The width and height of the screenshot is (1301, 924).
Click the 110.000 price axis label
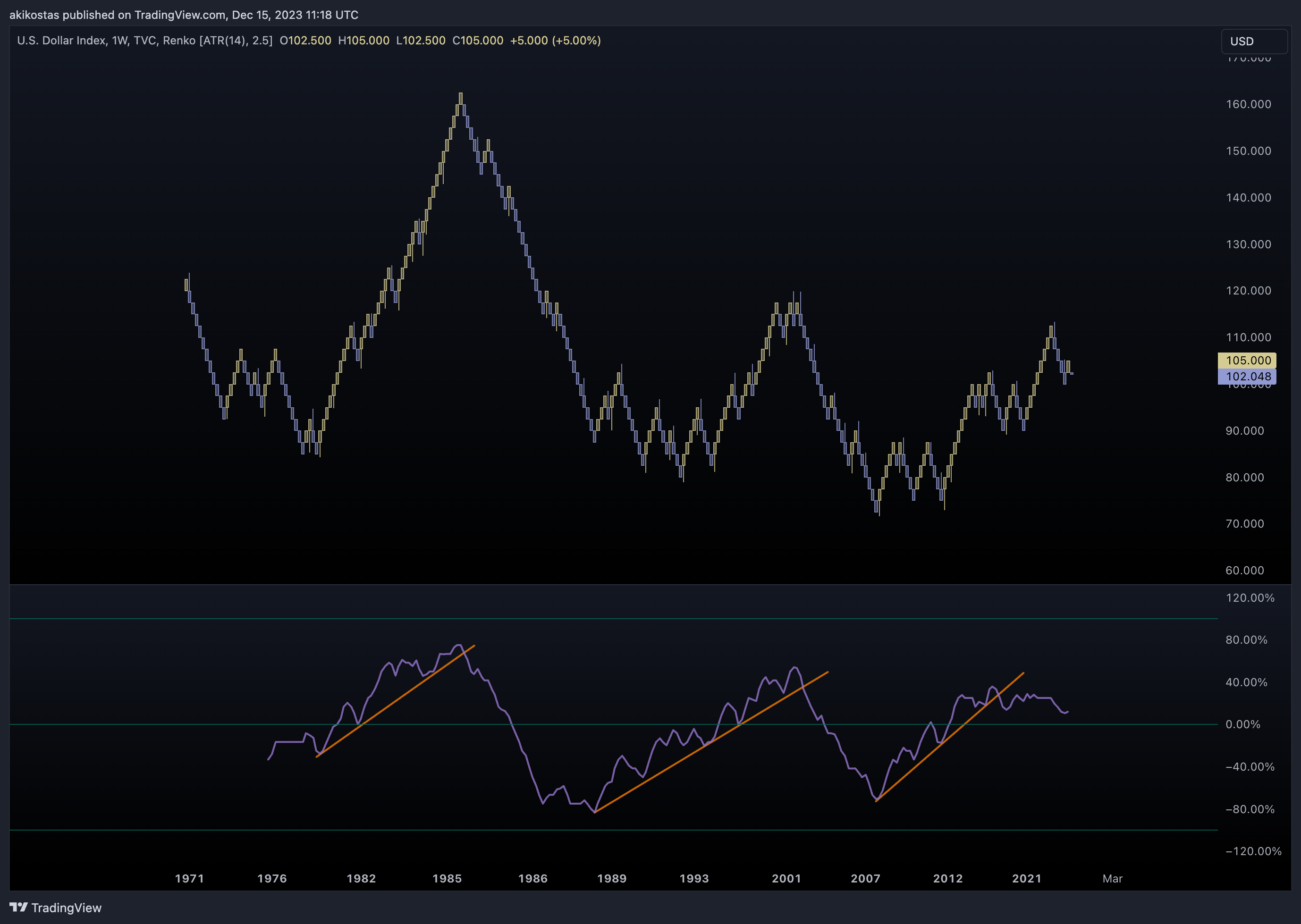pos(1248,337)
